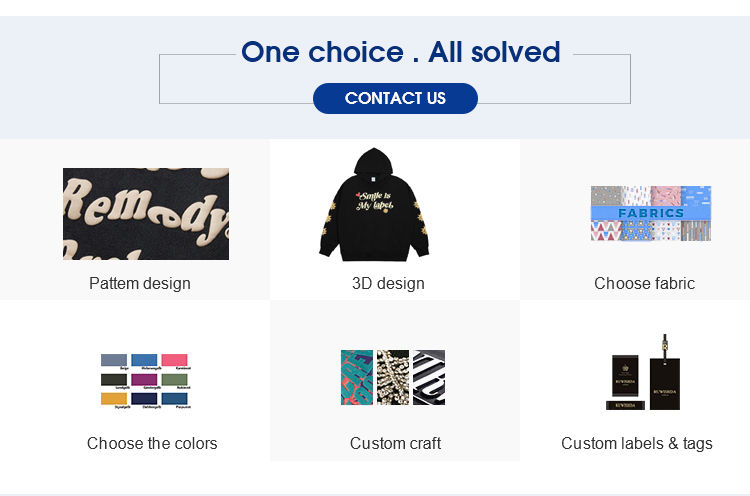The width and height of the screenshot is (750, 496).
Task: Open the Custom labels & tags label
Action: click(x=637, y=443)
